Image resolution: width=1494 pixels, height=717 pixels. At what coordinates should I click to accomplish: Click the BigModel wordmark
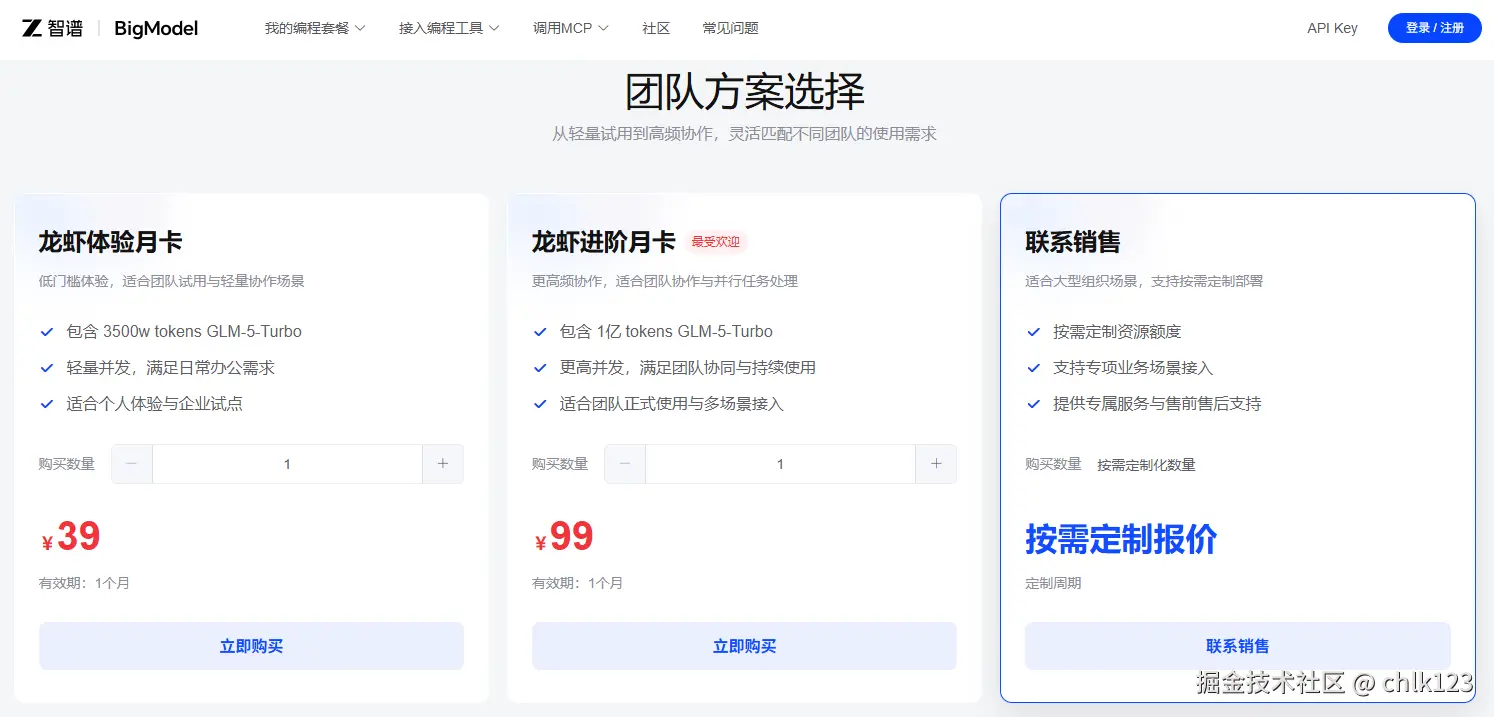[155, 28]
